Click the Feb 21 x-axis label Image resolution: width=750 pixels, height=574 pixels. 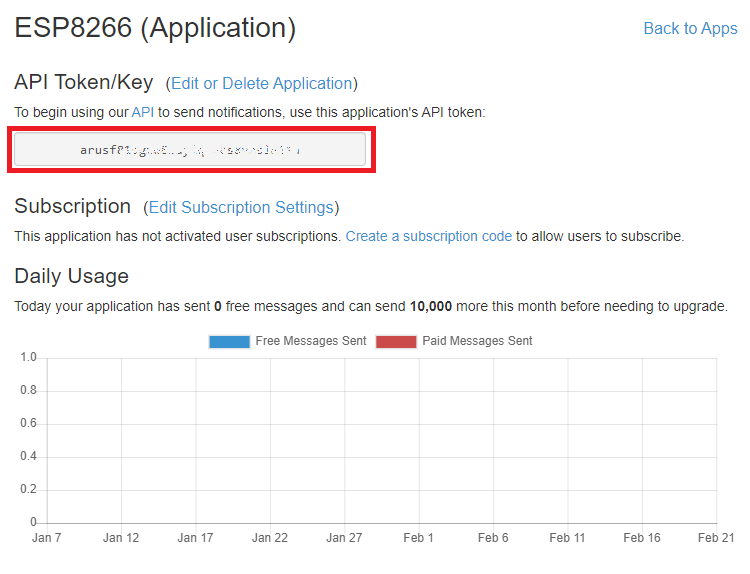(x=716, y=537)
